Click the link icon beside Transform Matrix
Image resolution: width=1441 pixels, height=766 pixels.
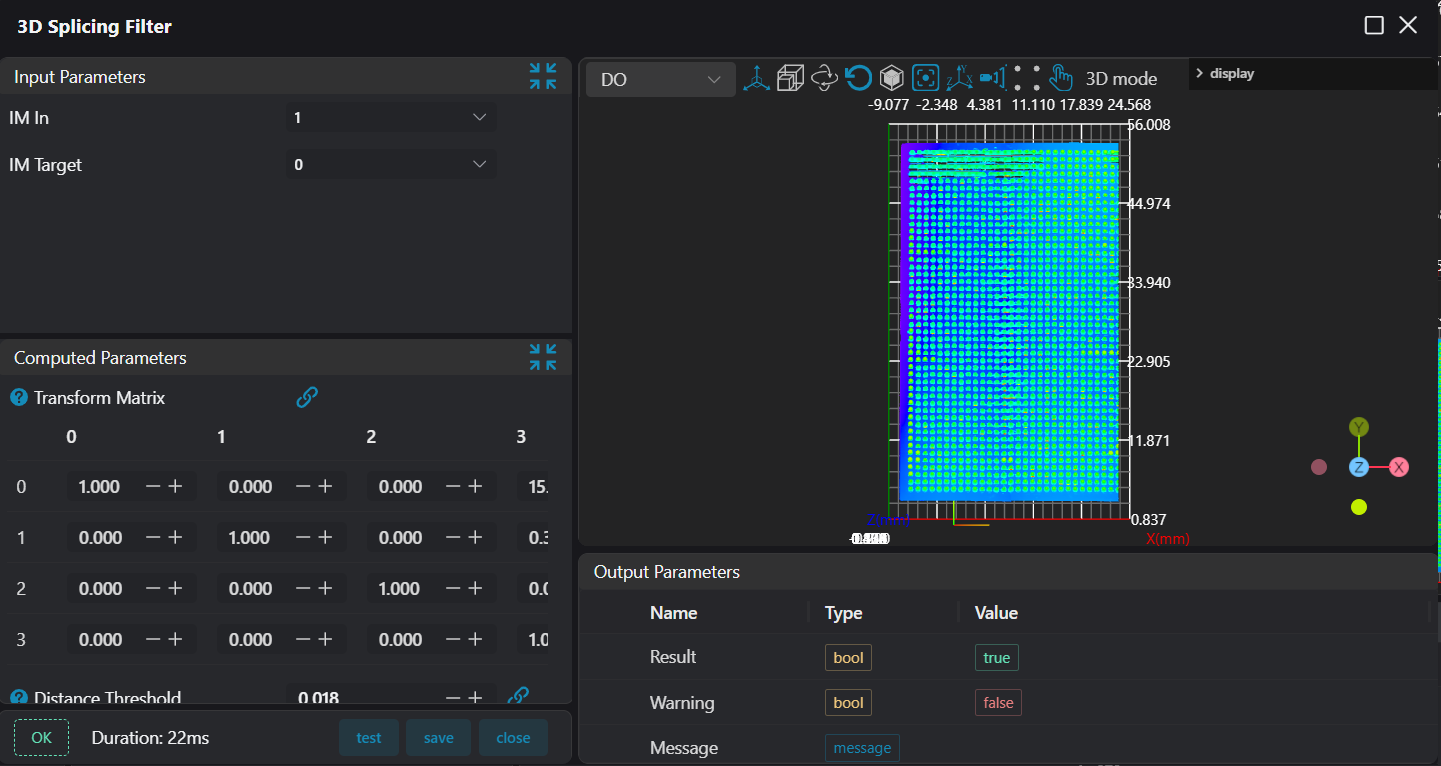[x=307, y=397]
